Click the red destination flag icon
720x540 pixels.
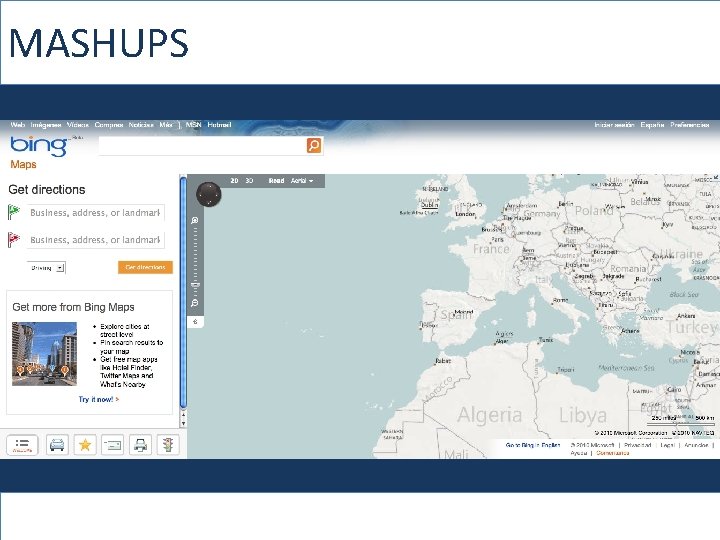click(14, 239)
